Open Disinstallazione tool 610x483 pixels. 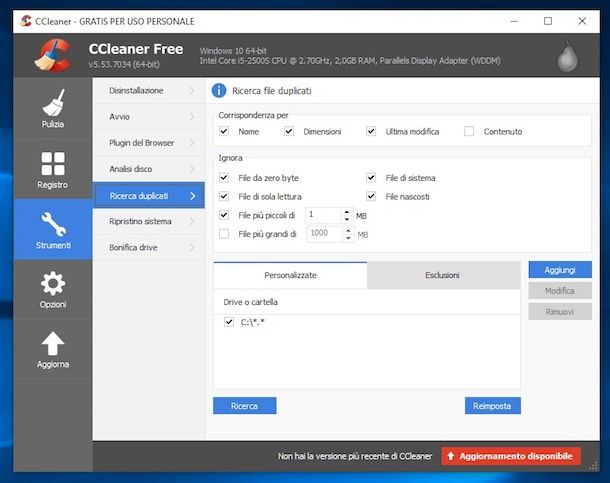coord(149,91)
